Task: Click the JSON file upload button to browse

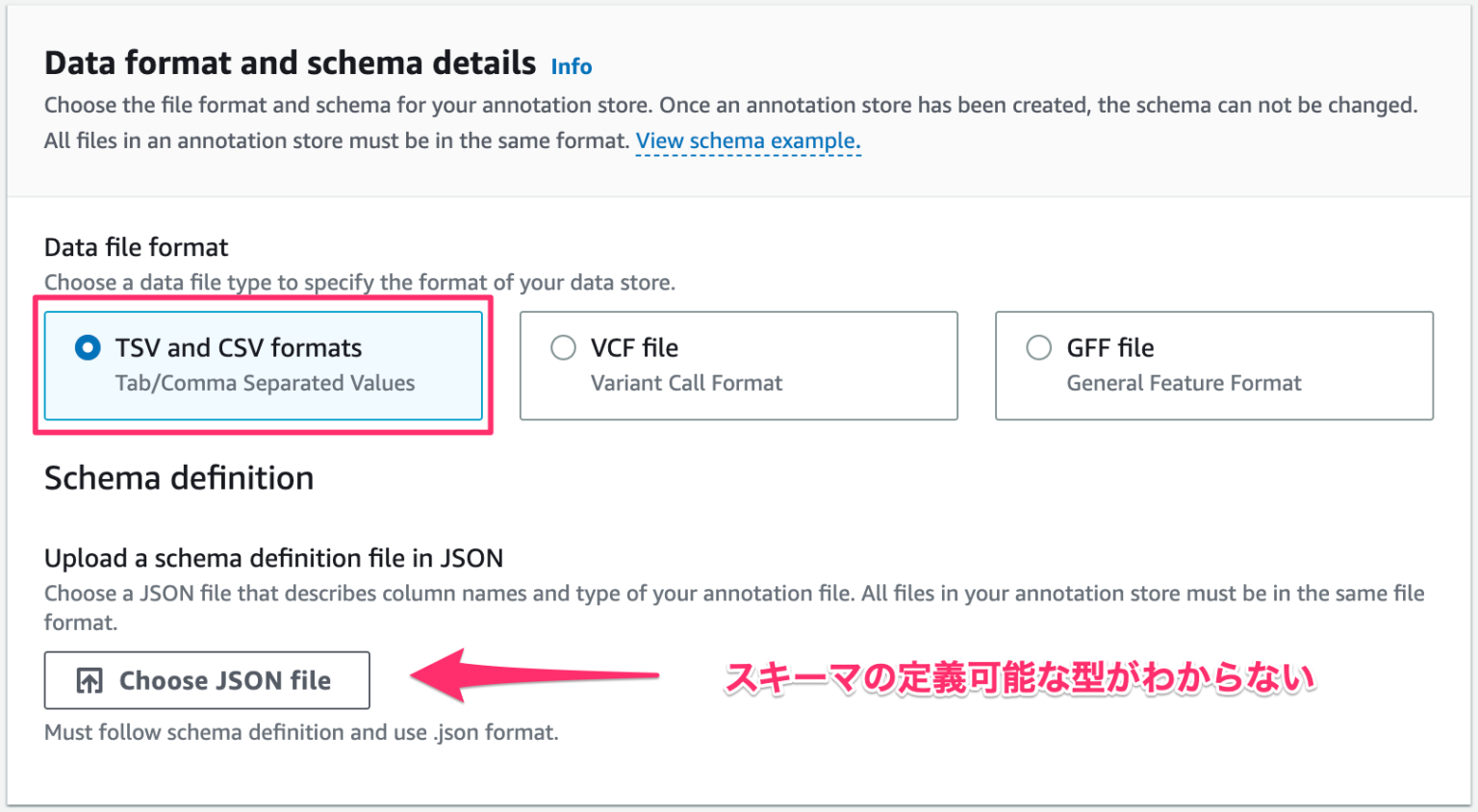Action: [206, 680]
